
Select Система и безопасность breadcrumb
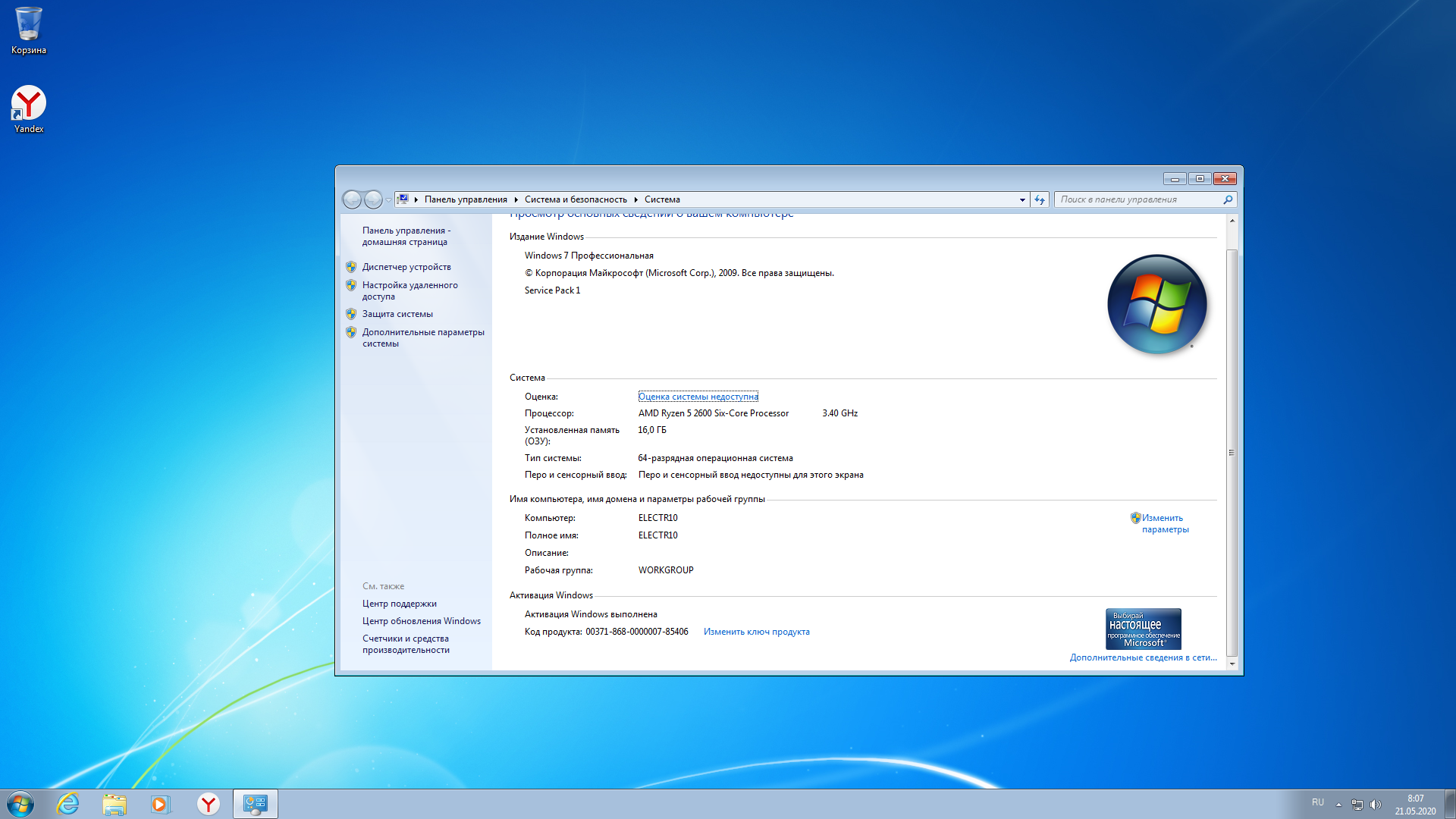coord(576,199)
